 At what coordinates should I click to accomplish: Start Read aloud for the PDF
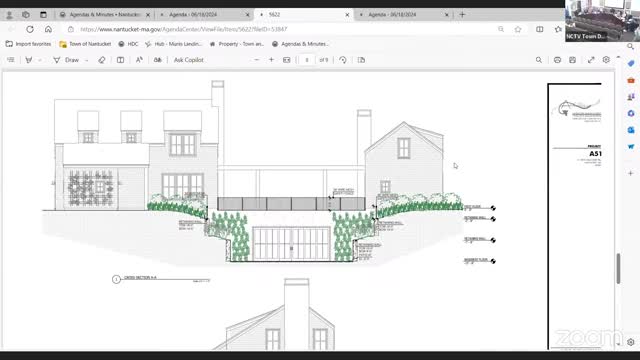click(139, 60)
